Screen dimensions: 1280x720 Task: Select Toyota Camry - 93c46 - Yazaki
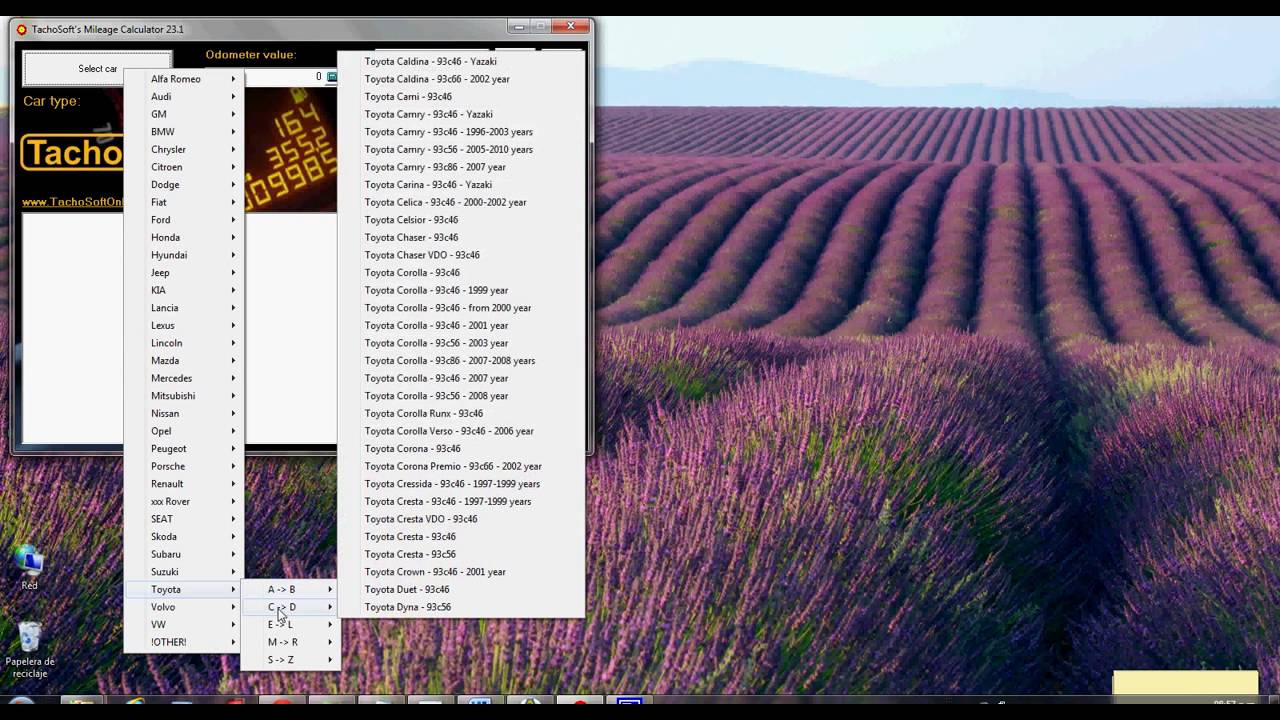pyautogui.click(x=461, y=114)
